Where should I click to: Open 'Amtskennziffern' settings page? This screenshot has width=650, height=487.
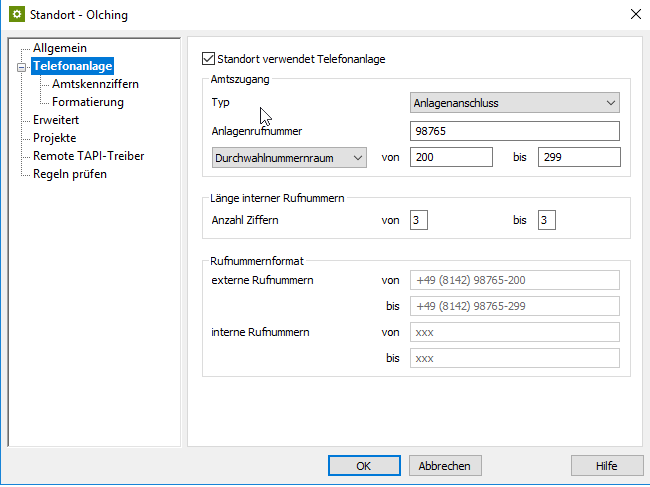pyautogui.click(x=95, y=84)
